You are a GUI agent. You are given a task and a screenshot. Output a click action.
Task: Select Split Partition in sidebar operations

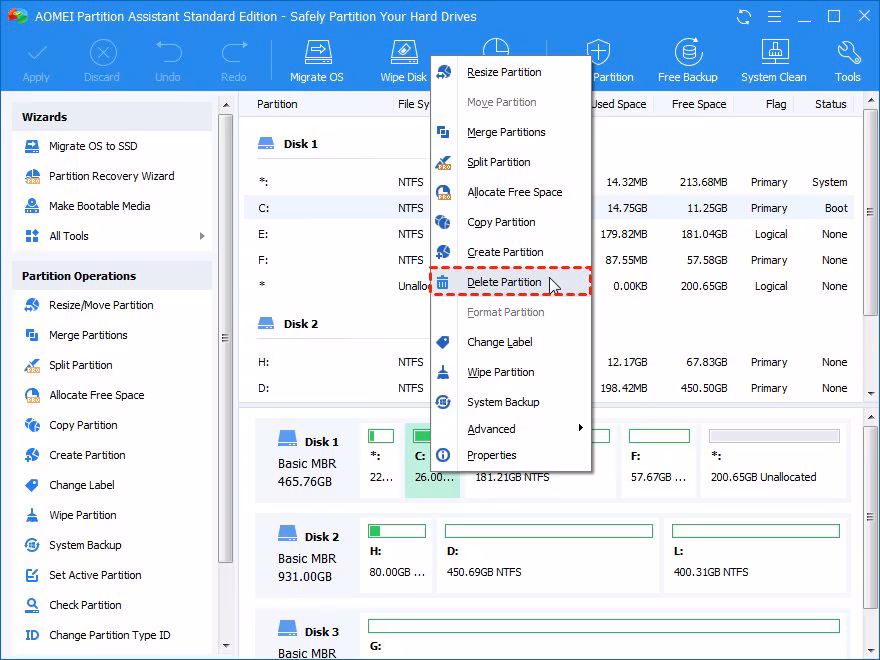tap(80, 365)
